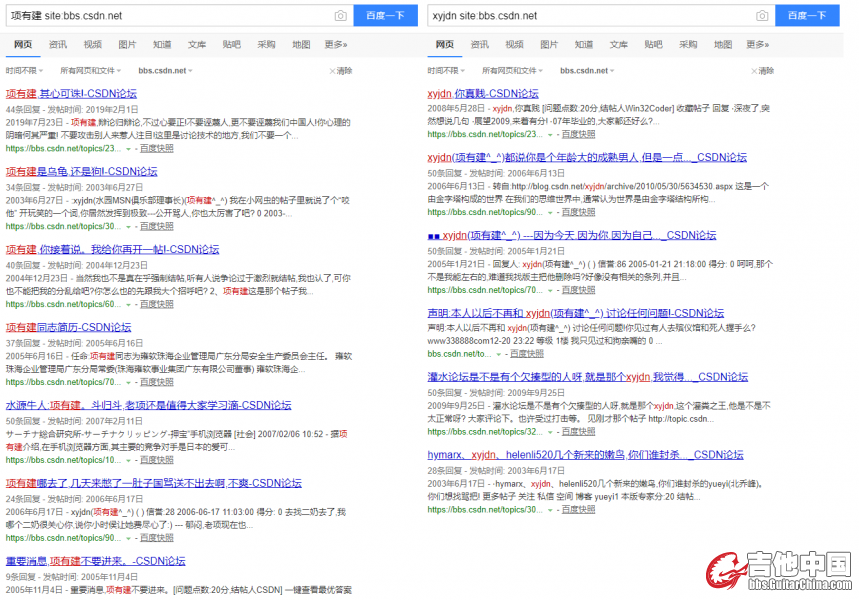Open 时间不限 time filter on 项有建 results
The image size is (859, 600).
coord(24,71)
